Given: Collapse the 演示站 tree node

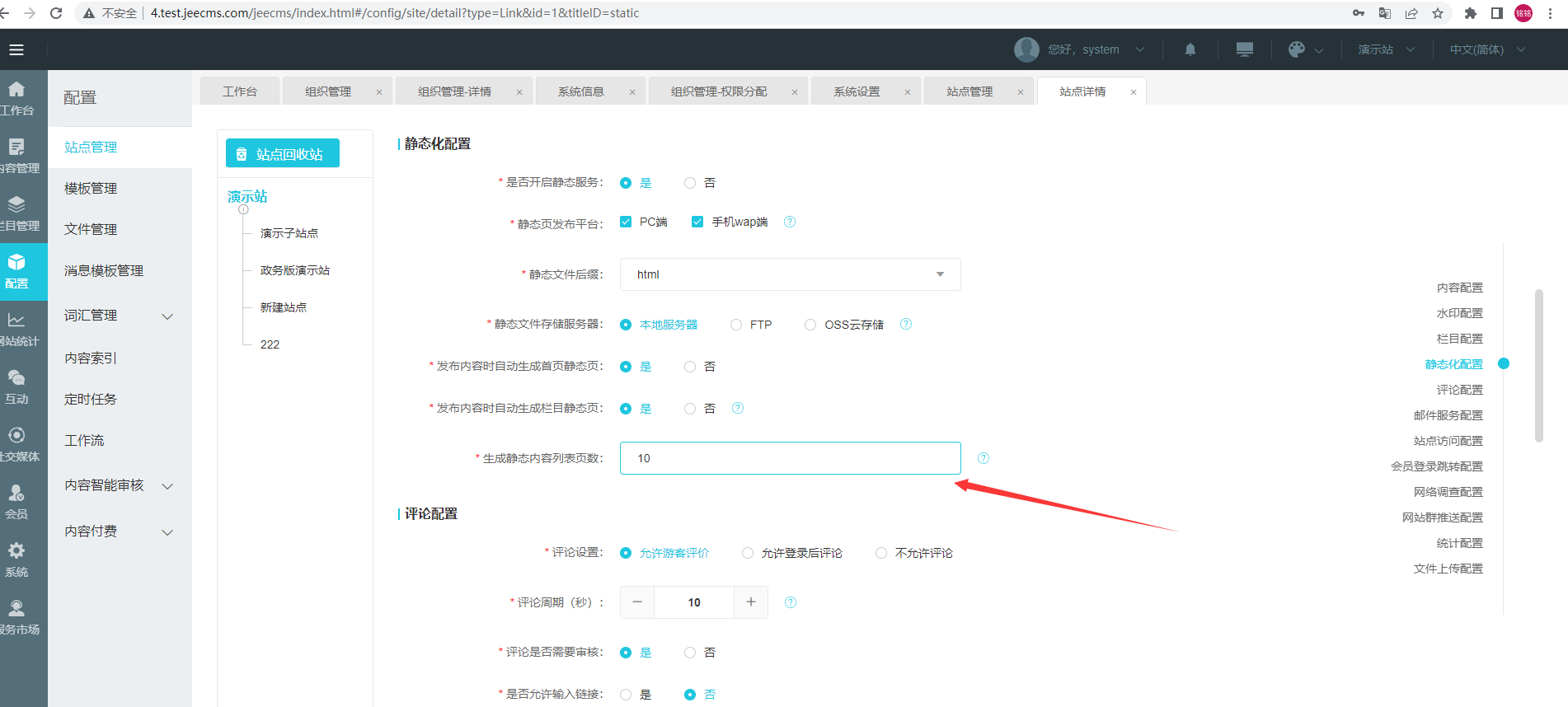Looking at the screenshot, I should click(243, 209).
